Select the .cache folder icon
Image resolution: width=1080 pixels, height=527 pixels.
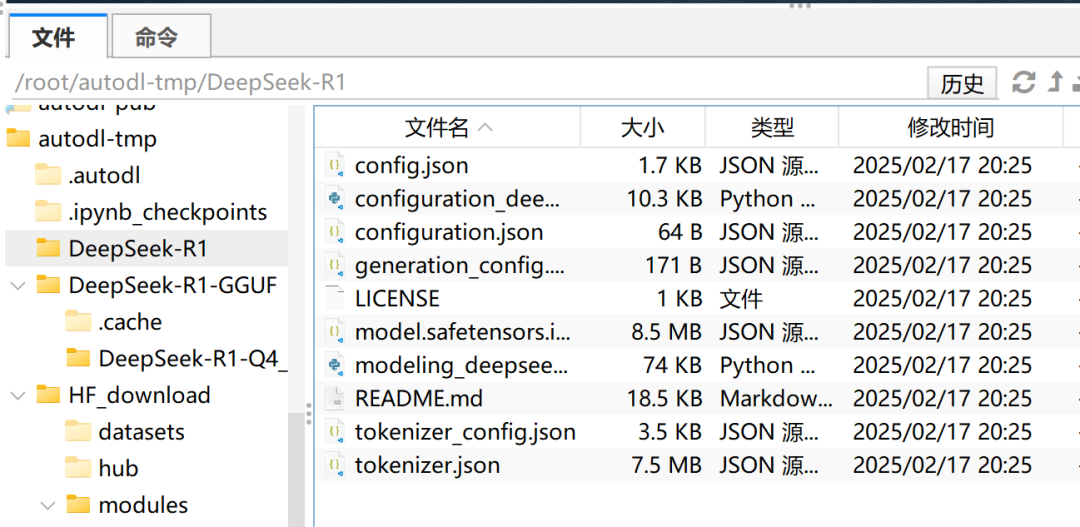click(78, 321)
